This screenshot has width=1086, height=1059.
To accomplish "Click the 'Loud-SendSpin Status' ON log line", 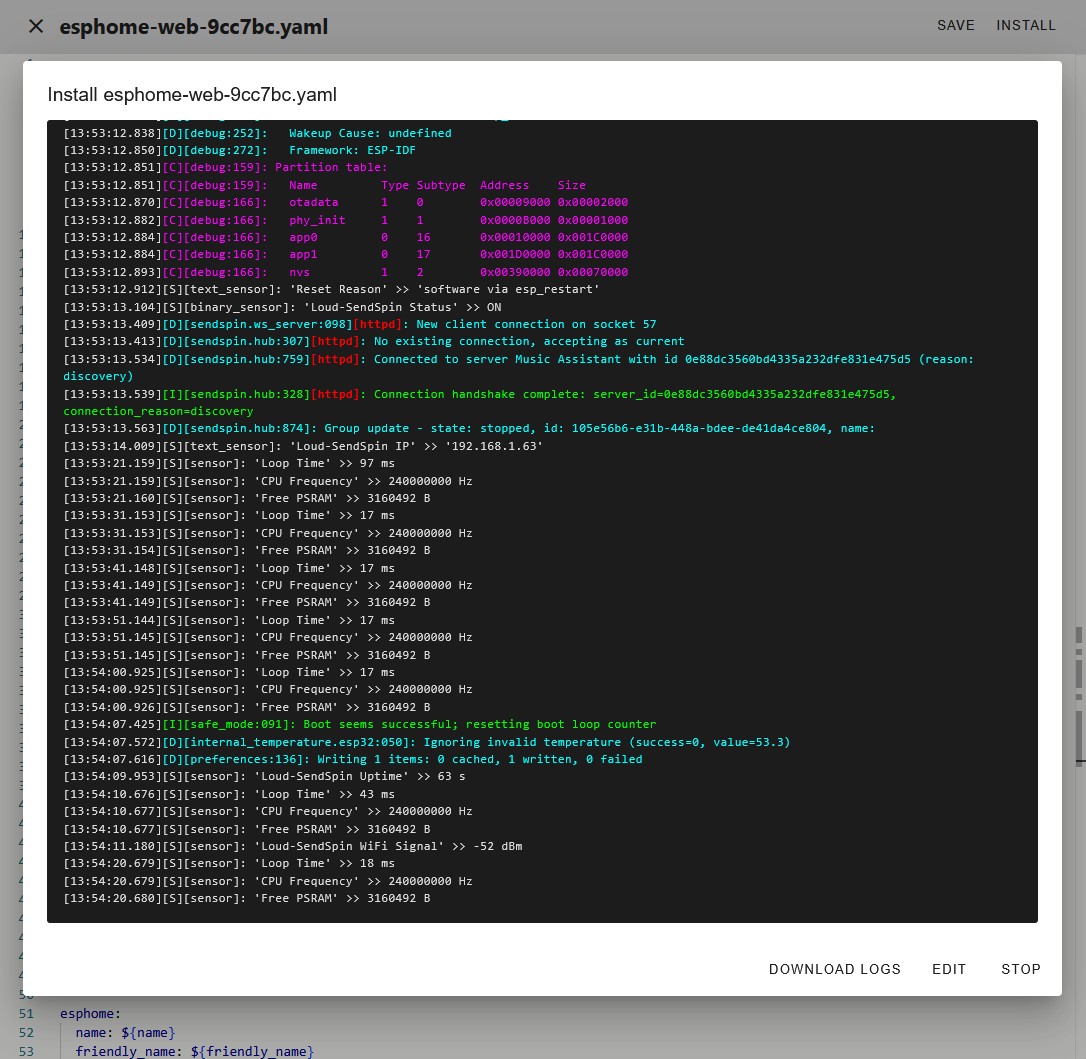I will 282,307.
